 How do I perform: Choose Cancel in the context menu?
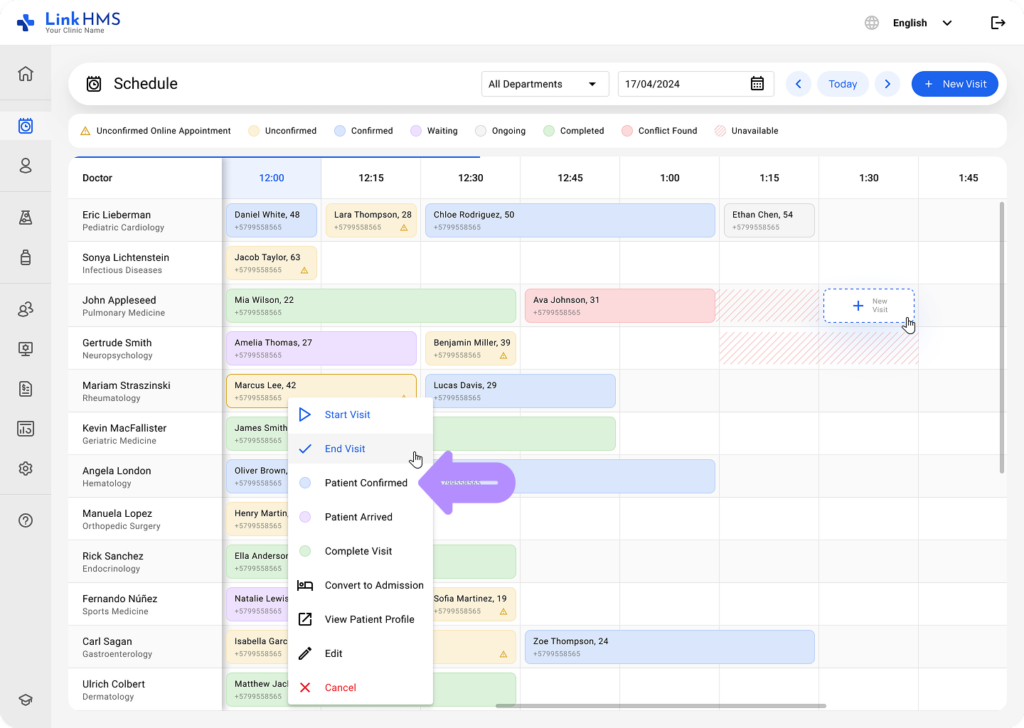[360, 688]
